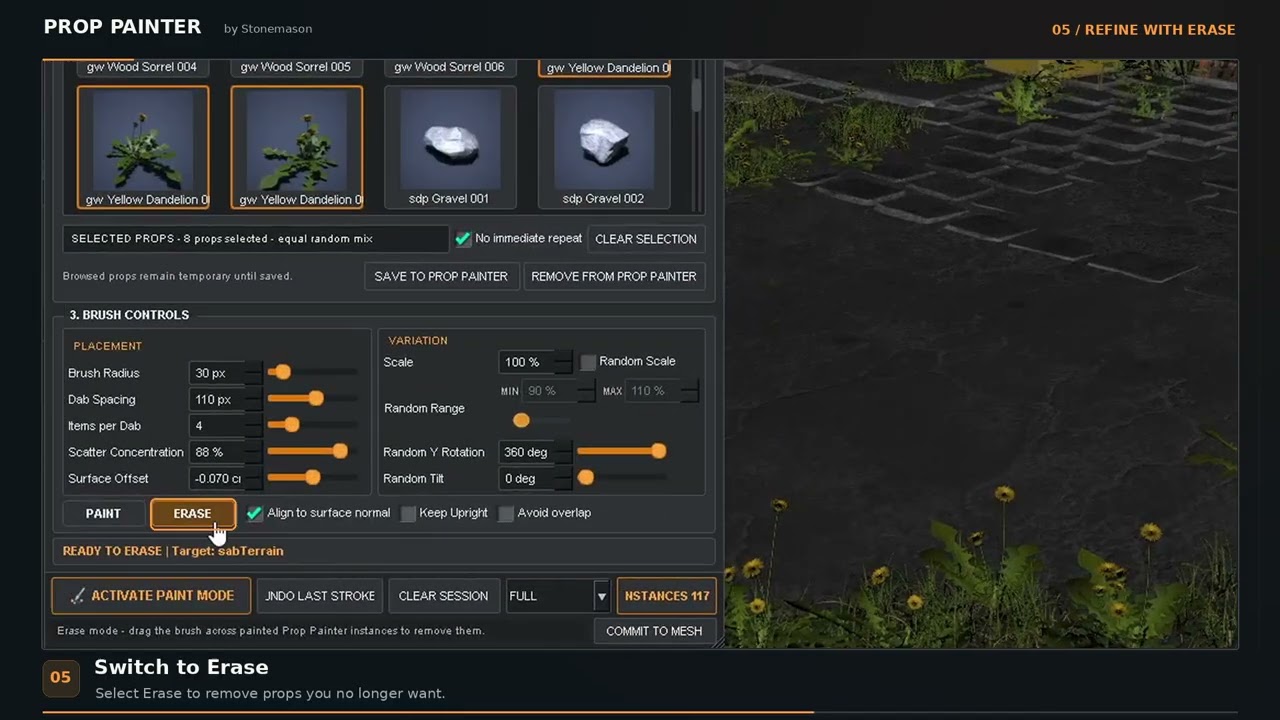Image resolution: width=1280 pixels, height=720 pixels.
Task: Select the sdp Gravel 001 prop thumbnail
Action: [x=450, y=147]
